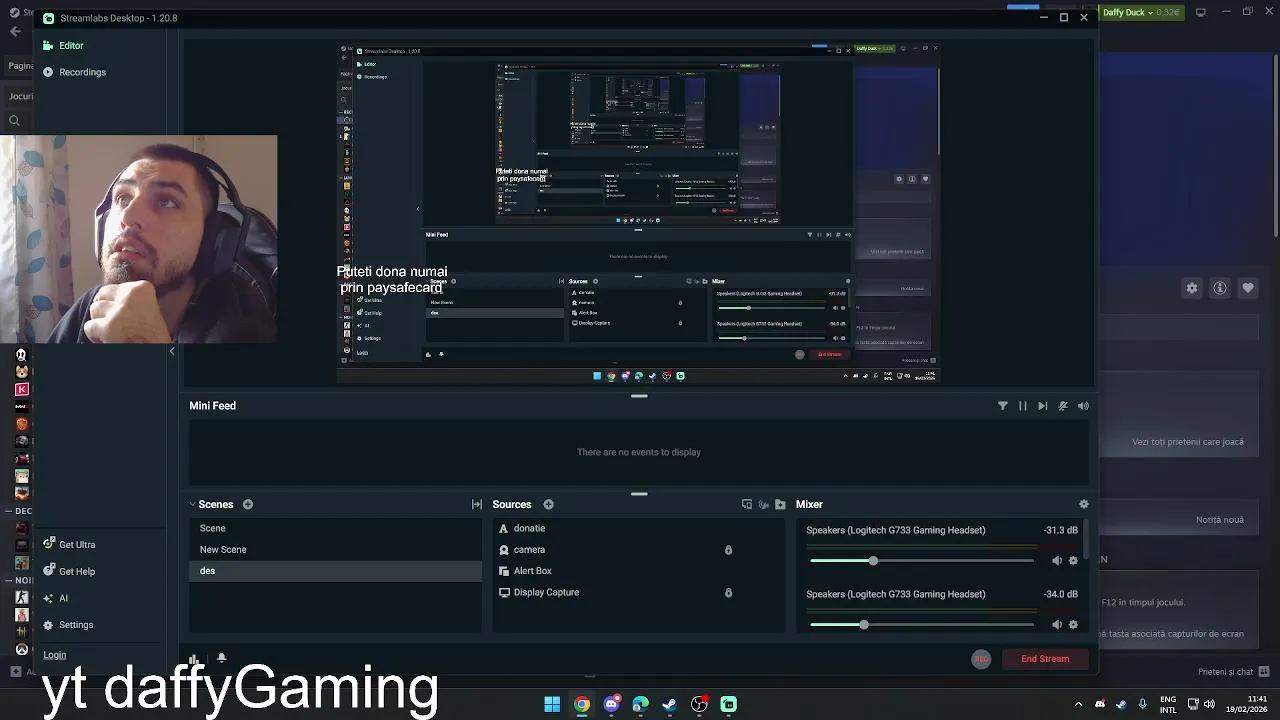Adjust the second Speakers volume slider
This screenshot has height=720, width=1280.
click(921, 624)
